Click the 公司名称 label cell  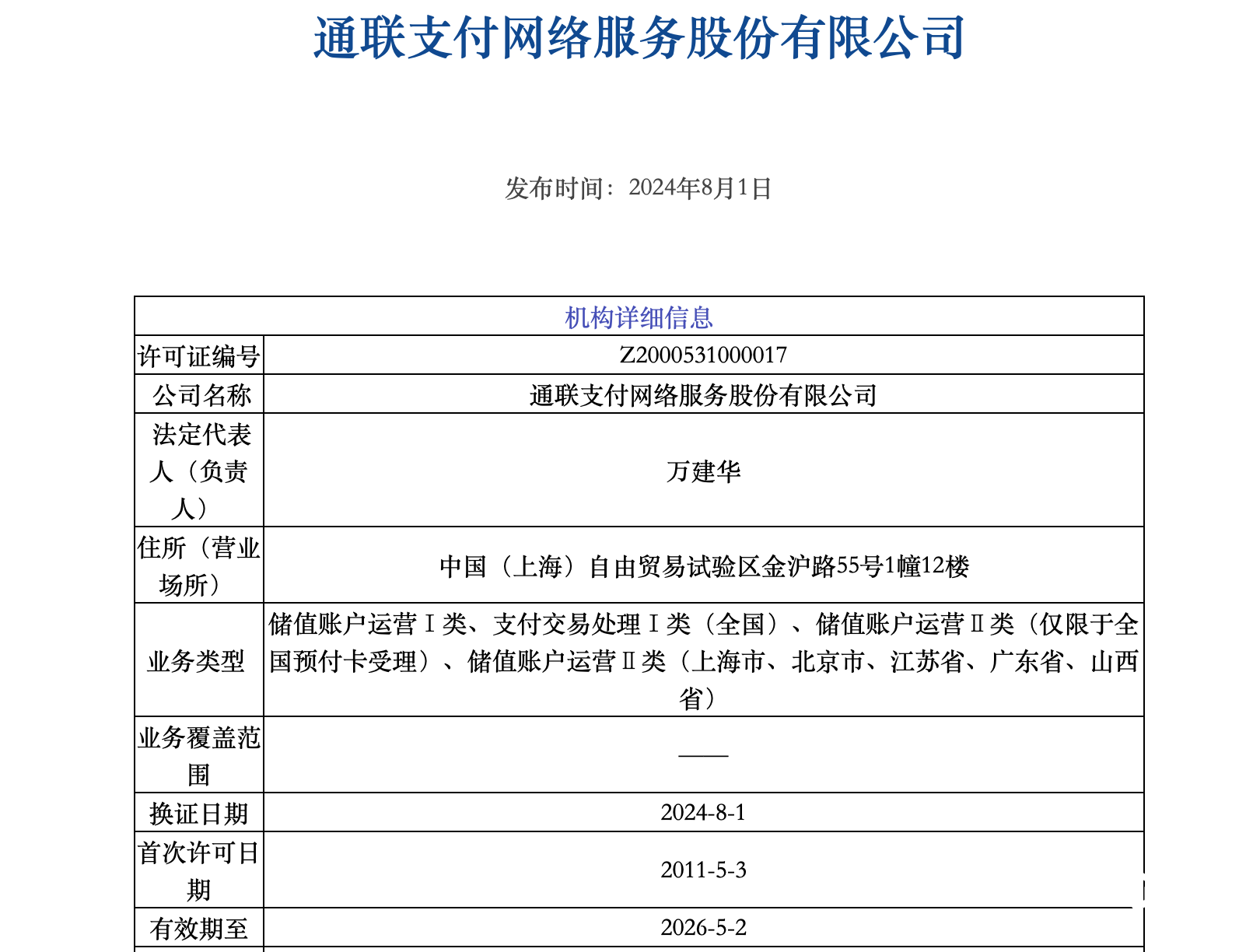(x=199, y=394)
